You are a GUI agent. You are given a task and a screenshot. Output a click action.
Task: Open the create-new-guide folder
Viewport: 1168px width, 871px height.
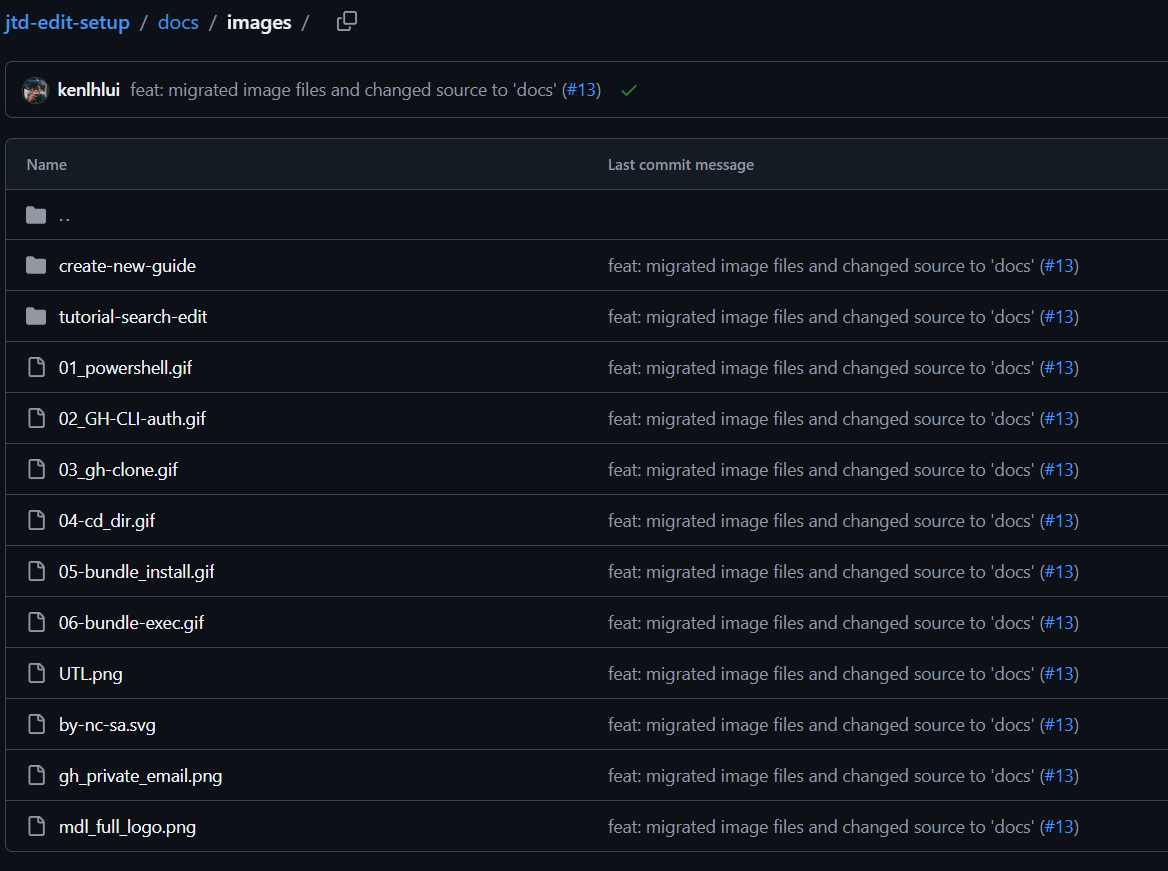[127, 266]
